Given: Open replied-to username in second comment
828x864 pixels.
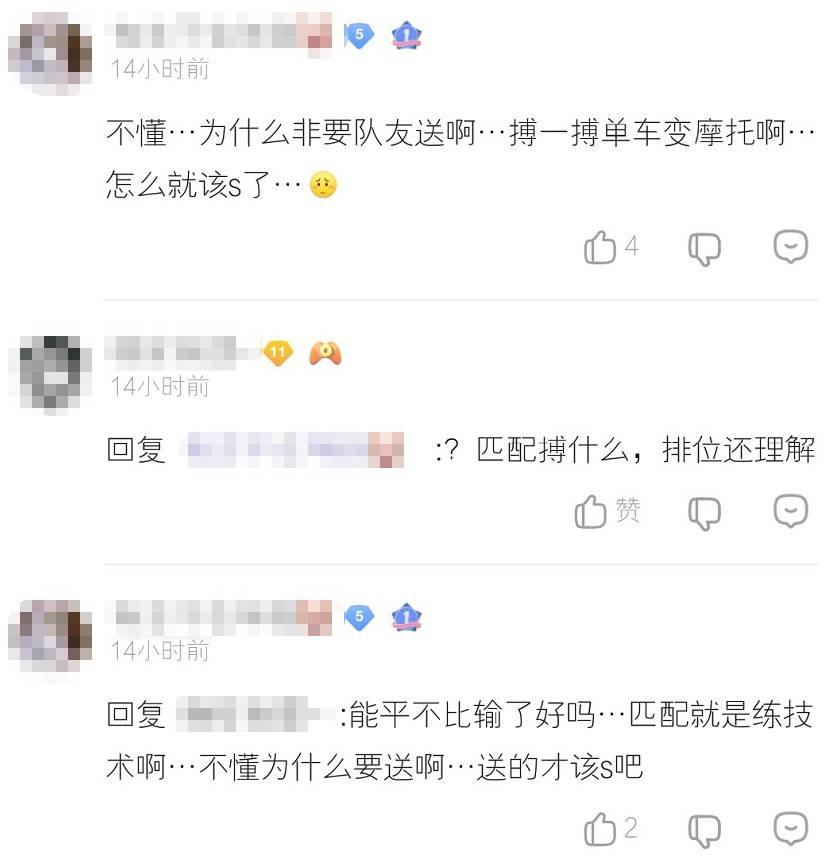Looking at the screenshot, I should 295,450.
